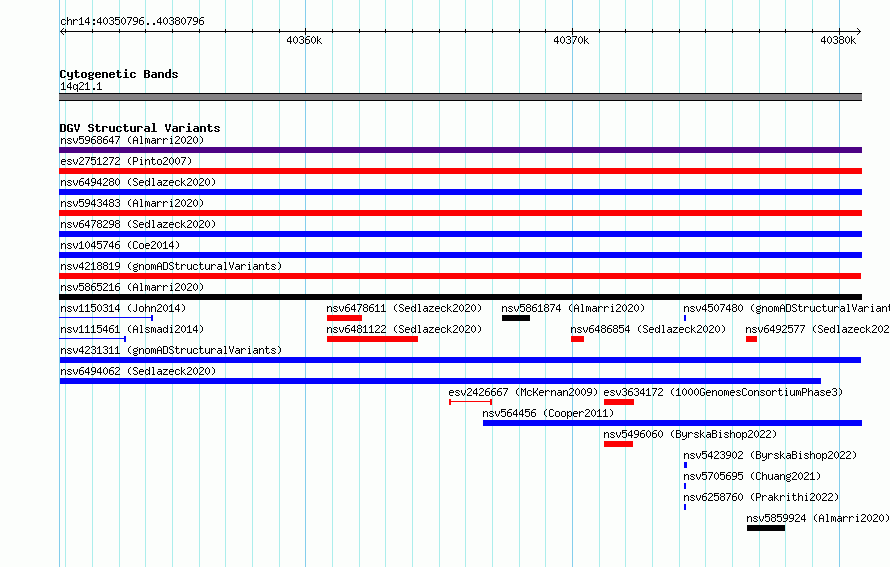Click the 40380k ruler marker

[838, 40]
